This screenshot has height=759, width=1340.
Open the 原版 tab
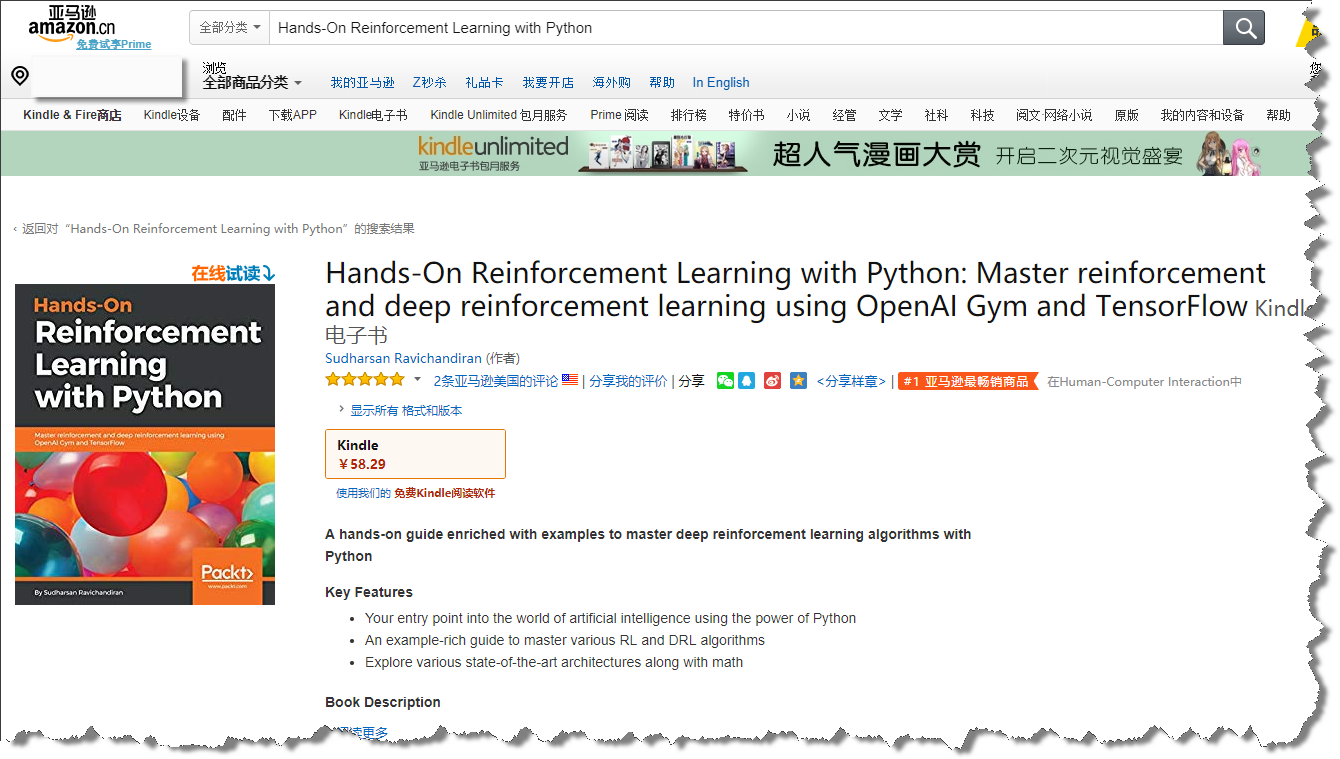pos(1126,115)
